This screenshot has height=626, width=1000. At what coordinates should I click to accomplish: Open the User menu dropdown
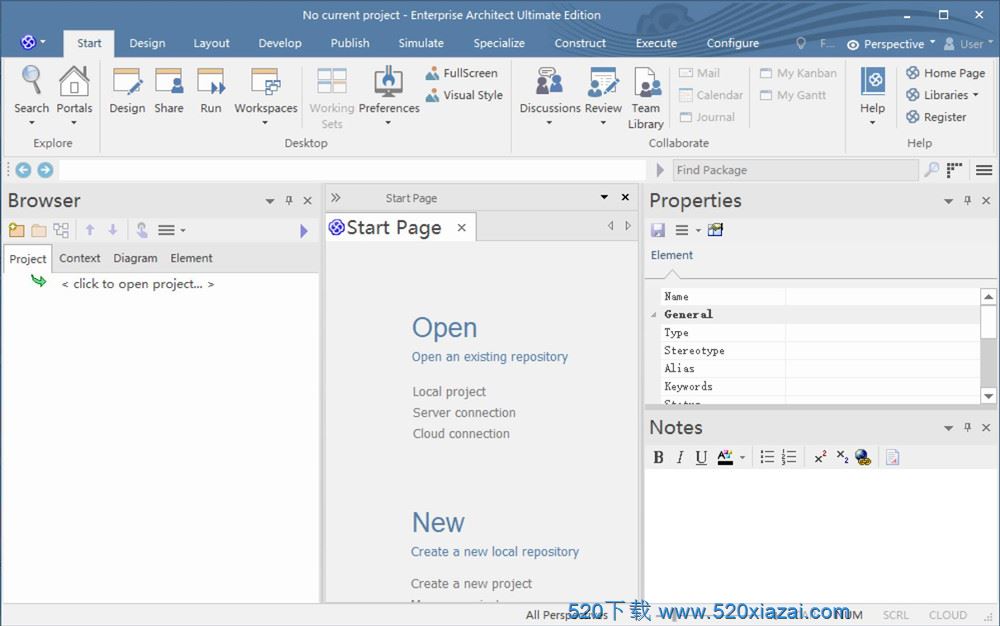968,44
